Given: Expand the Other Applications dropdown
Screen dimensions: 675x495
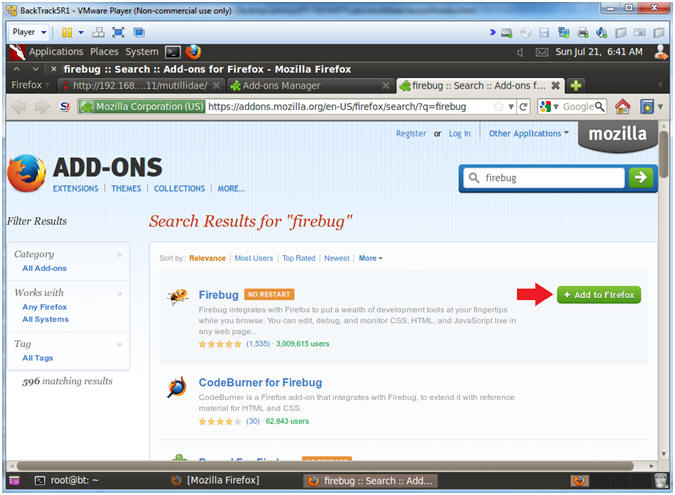Looking at the screenshot, I should (x=529, y=133).
